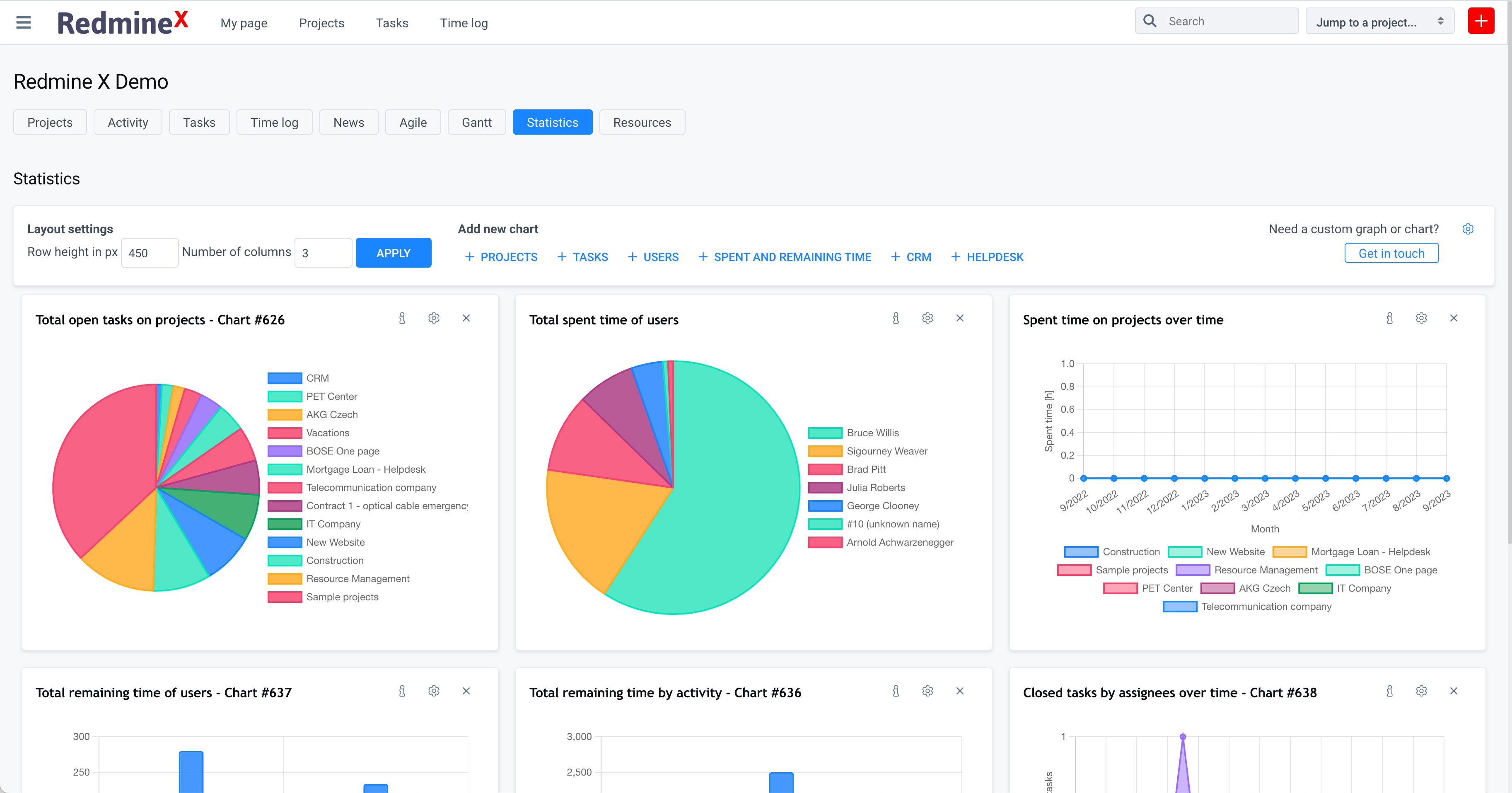Open settings gear on Total spent time of users

pyautogui.click(x=927, y=317)
